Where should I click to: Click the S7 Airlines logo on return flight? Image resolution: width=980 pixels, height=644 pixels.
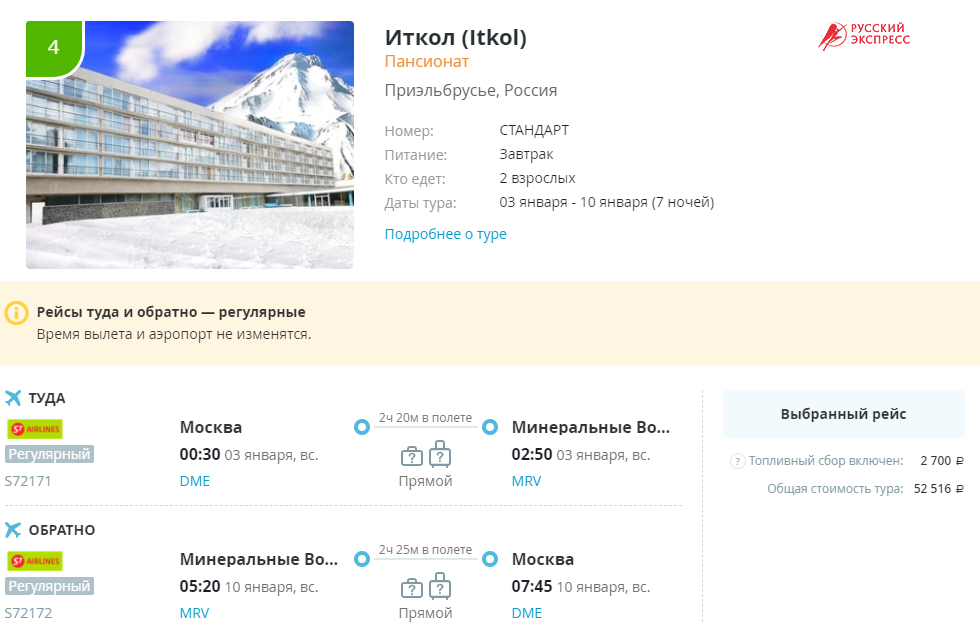point(35,561)
